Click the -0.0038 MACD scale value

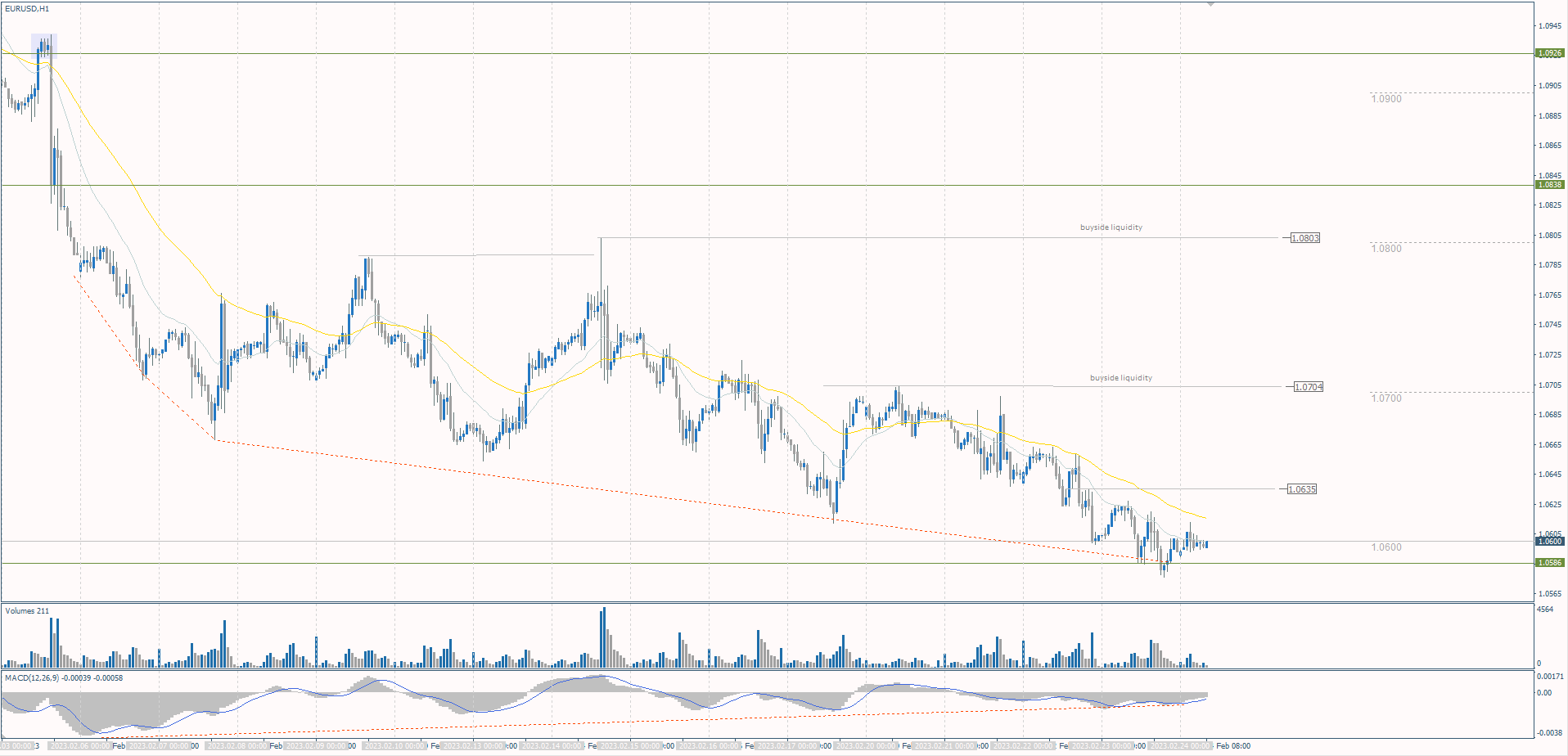click(1550, 733)
